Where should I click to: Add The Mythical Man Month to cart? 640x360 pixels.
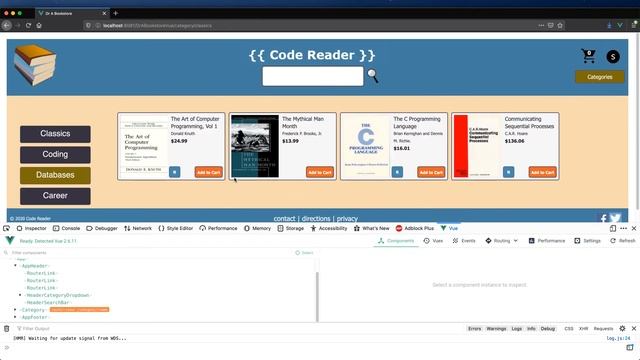320,172
